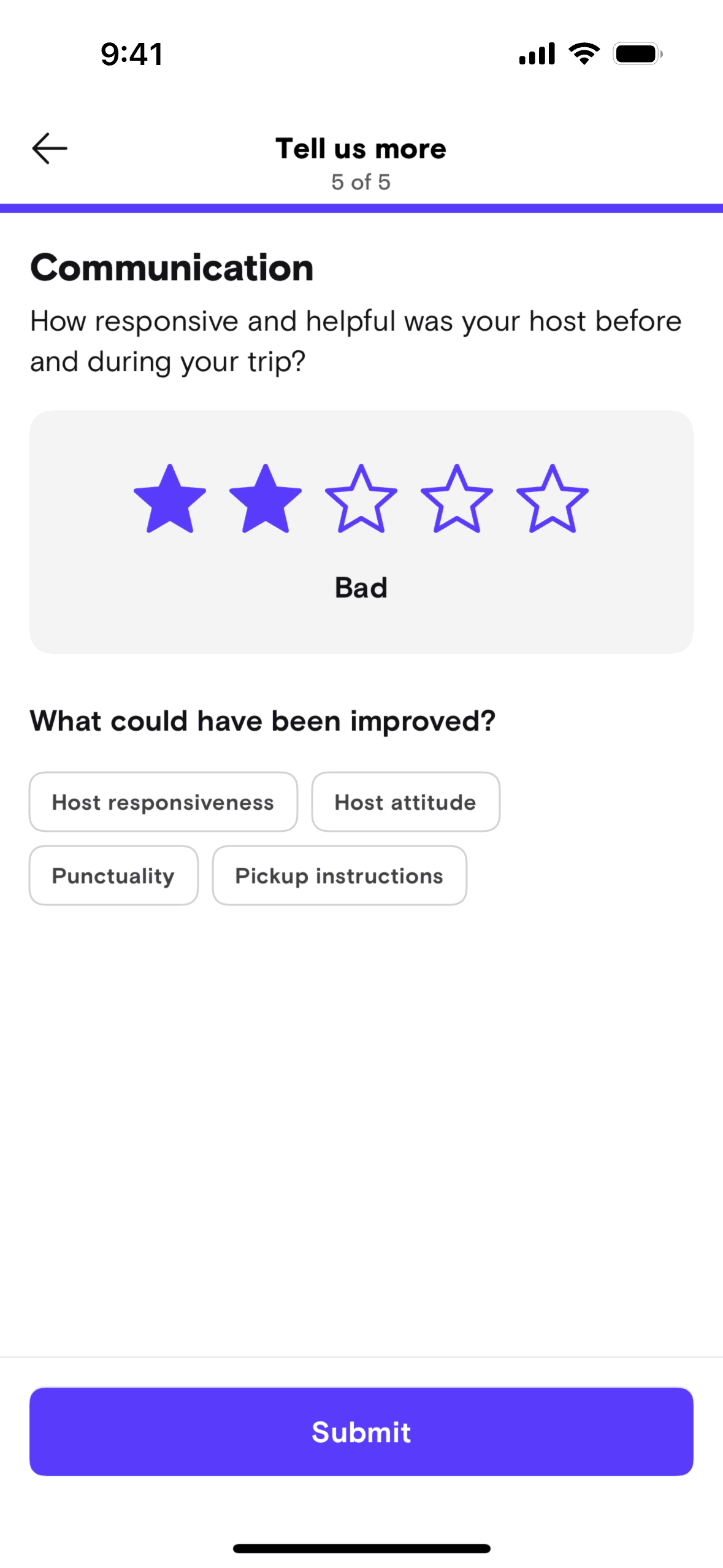The height and width of the screenshot is (1568, 723).
Task: Tap the purple progress bar
Action: tap(361, 208)
